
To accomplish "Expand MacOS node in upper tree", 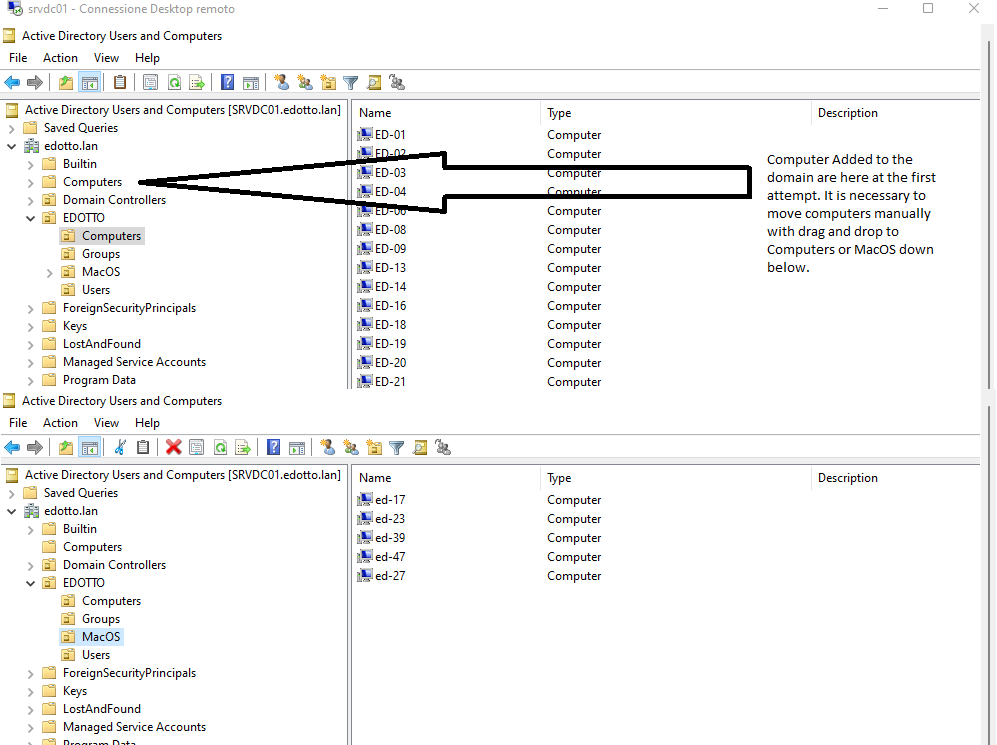I will [x=49, y=272].
